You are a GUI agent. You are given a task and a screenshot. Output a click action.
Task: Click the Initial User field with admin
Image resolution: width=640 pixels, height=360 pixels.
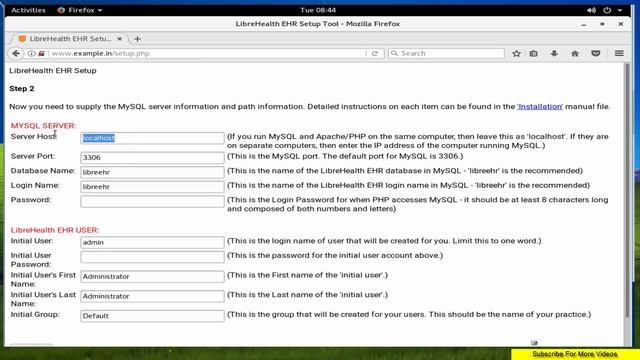(x=152, y=242)
